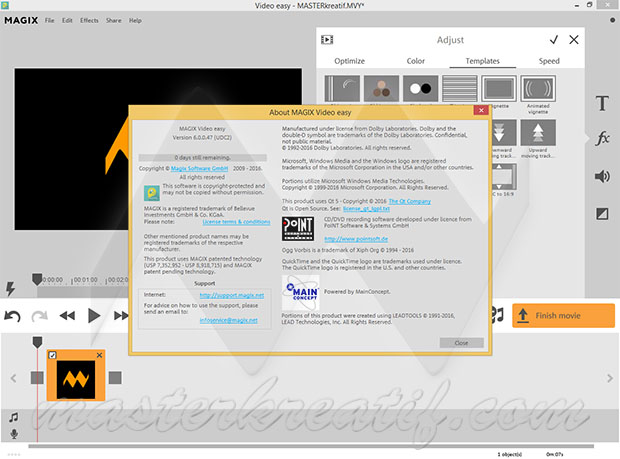Image resolution: width=620 pixels, height=459 pixels.
Task: Apply the old film scratches template thumbnail
Action: [x=342, y=89]
